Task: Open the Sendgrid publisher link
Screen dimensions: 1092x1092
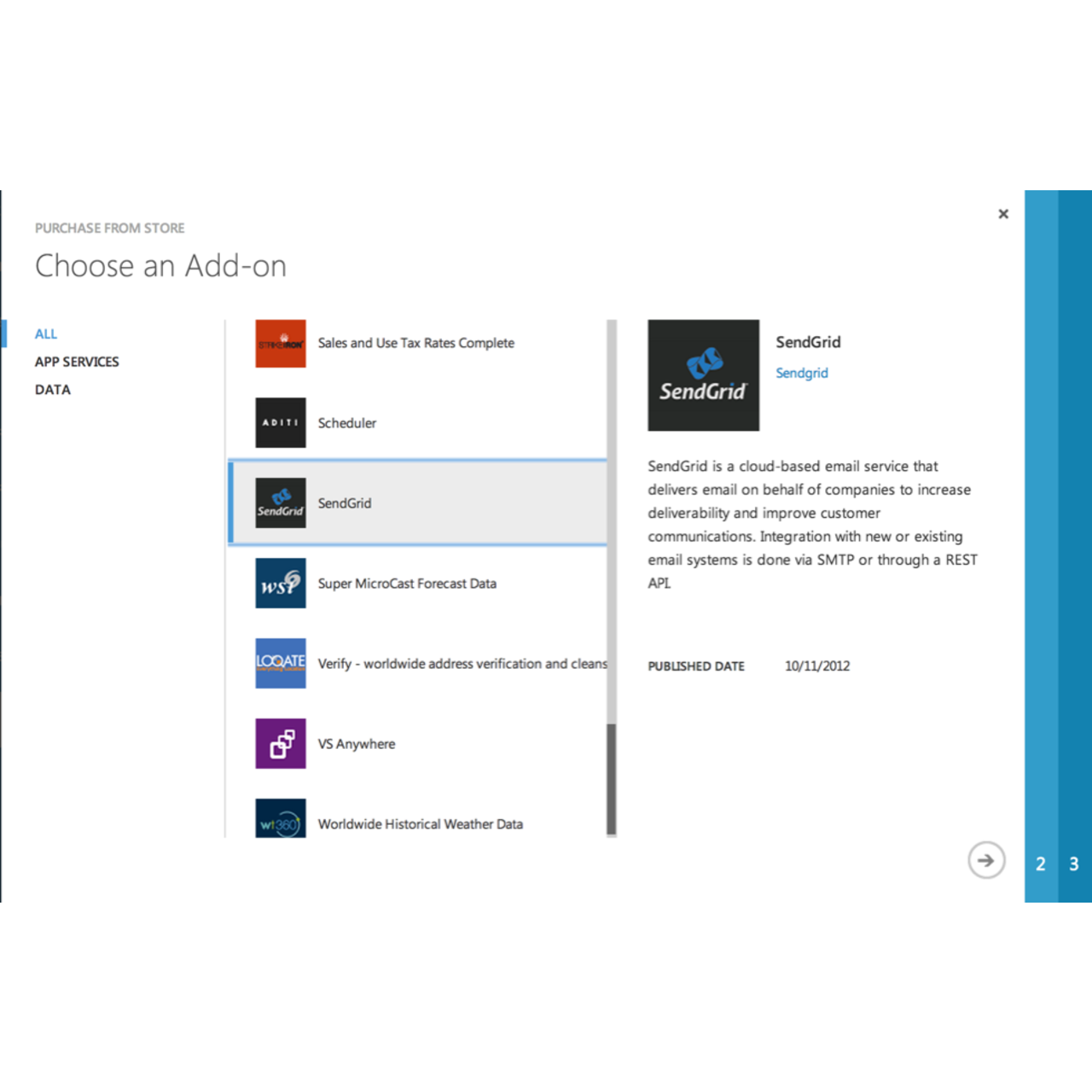Action: pos(801,373)
